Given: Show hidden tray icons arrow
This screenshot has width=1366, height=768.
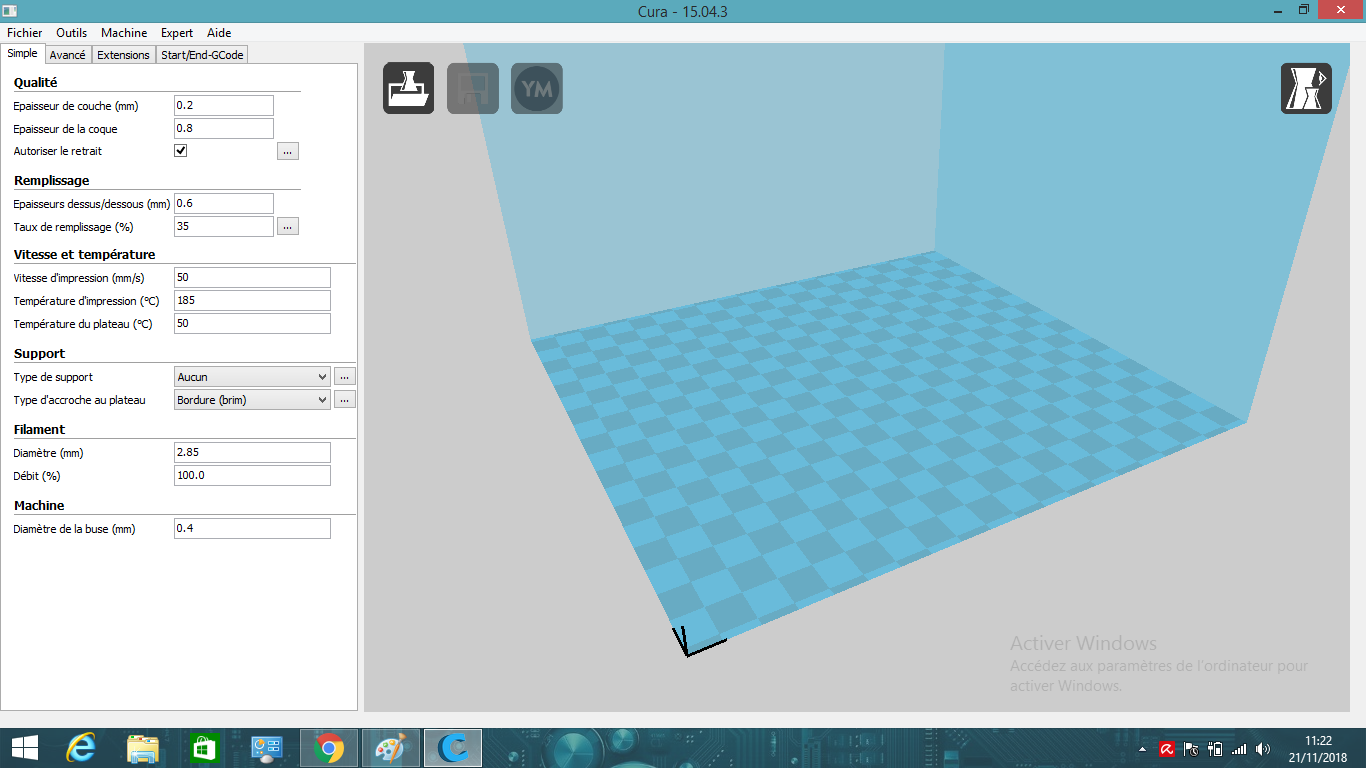Looking at the screenshot, I should 1142,748.
